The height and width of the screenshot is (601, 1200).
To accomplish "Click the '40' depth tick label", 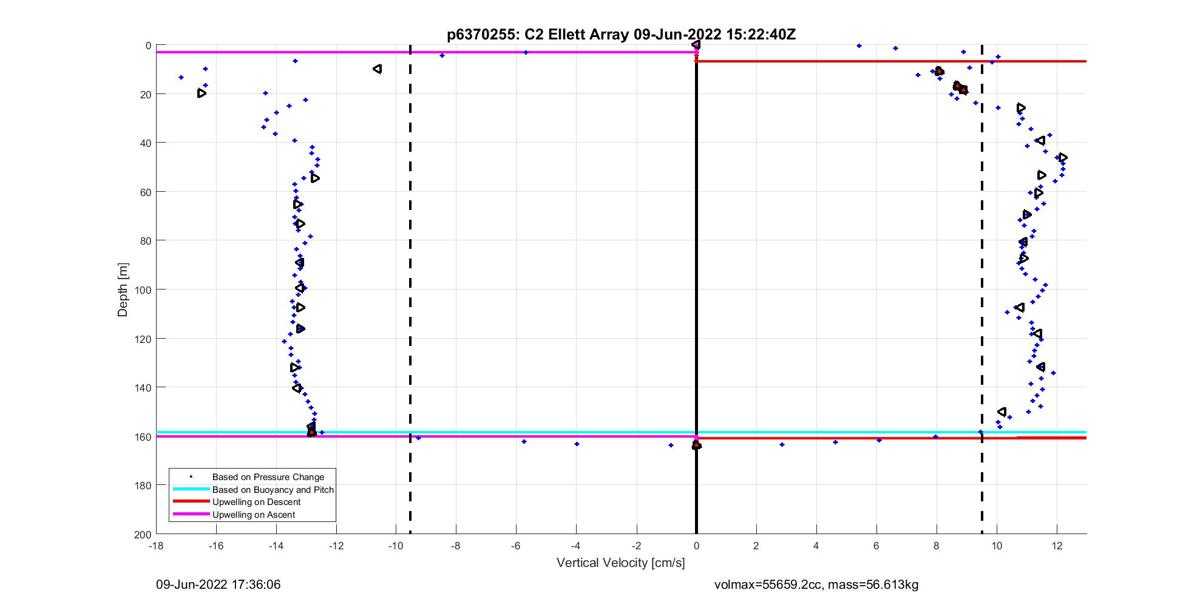I will (145, 143).
